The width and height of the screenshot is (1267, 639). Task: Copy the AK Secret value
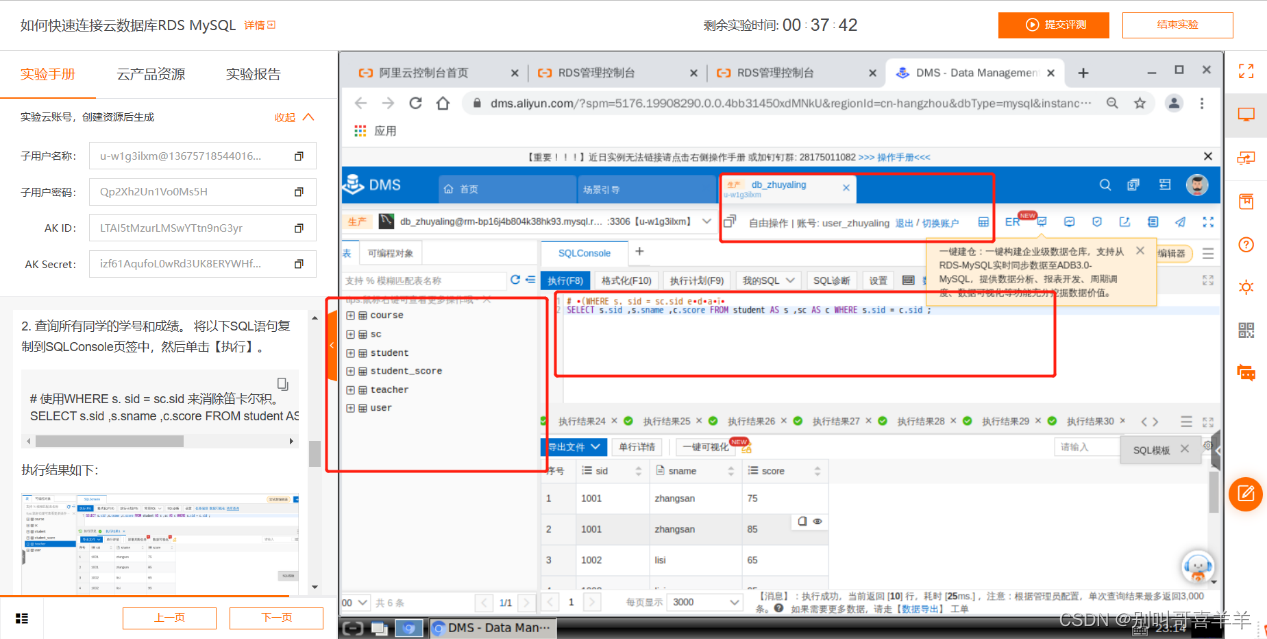tap(298, 264)
